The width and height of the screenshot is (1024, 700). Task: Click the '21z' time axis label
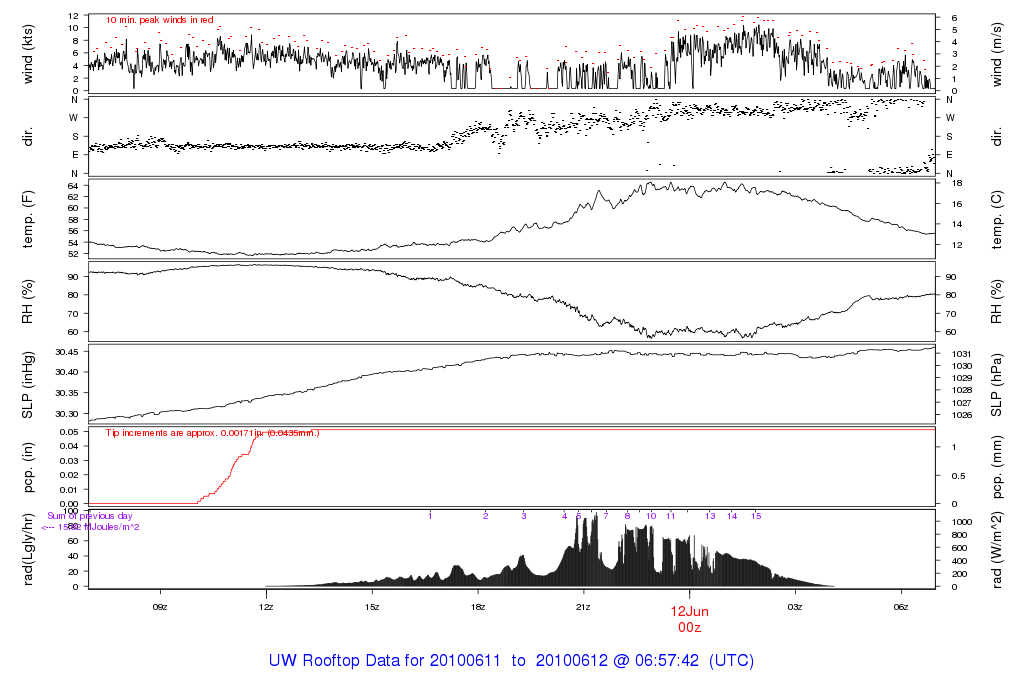coord(583,607)
